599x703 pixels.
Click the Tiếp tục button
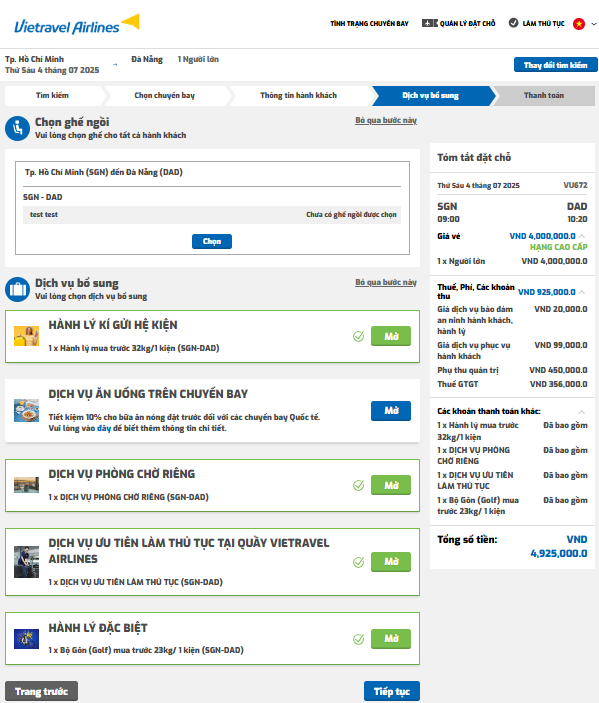click(392, 691)
